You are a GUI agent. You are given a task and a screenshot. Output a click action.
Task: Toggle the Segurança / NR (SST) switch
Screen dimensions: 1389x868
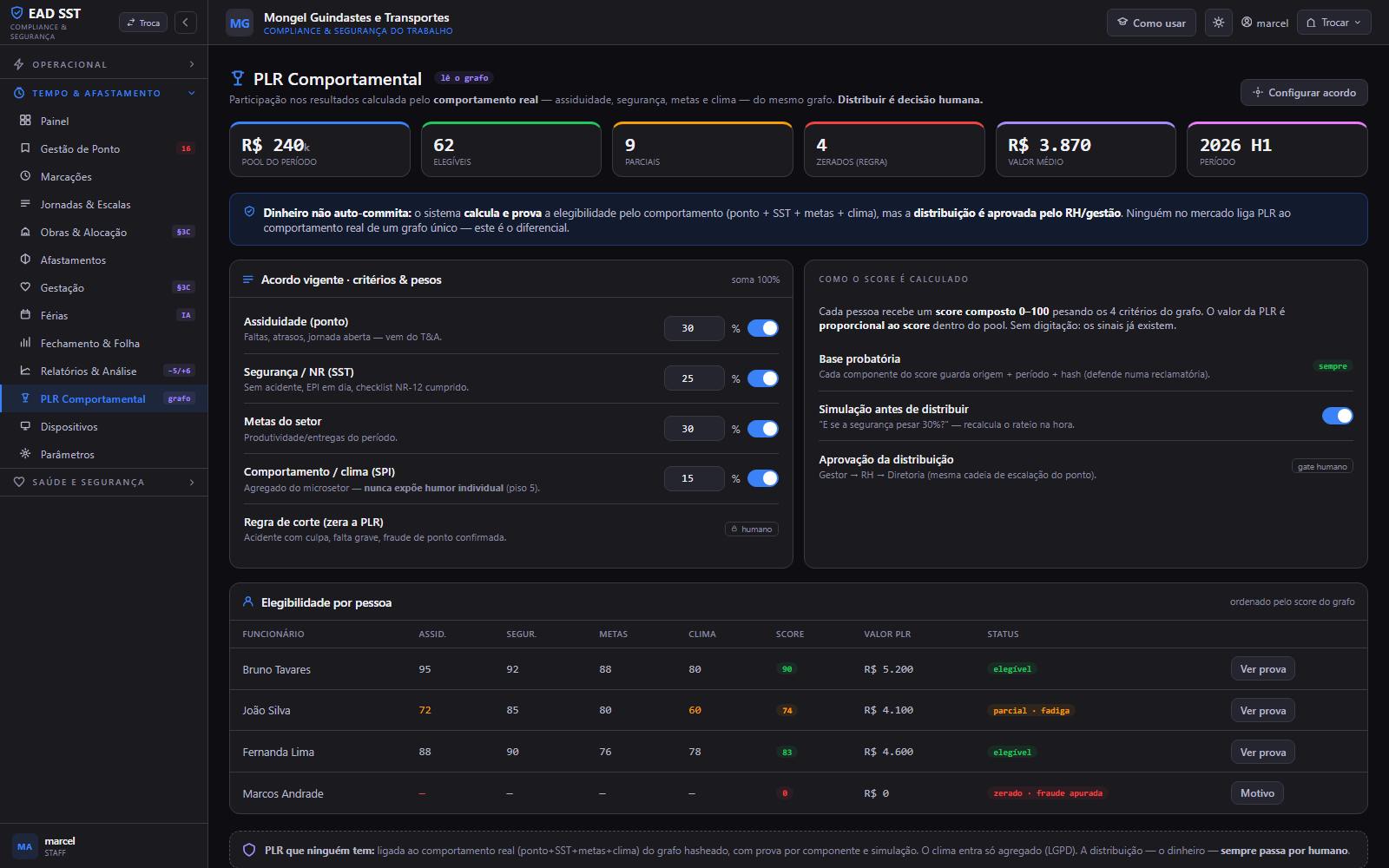pos(763,378)
